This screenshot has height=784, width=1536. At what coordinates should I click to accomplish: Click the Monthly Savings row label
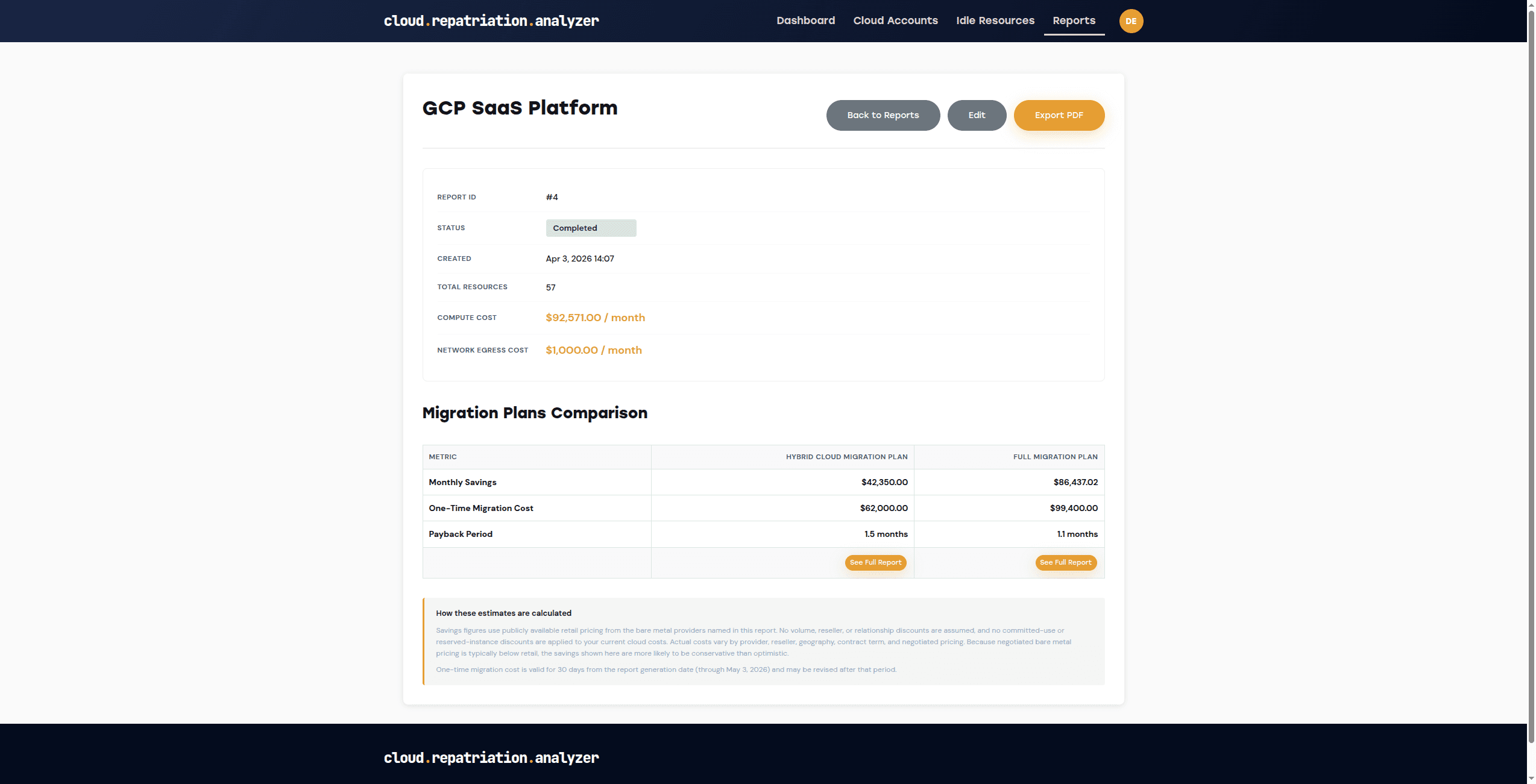tap(462, 482)
